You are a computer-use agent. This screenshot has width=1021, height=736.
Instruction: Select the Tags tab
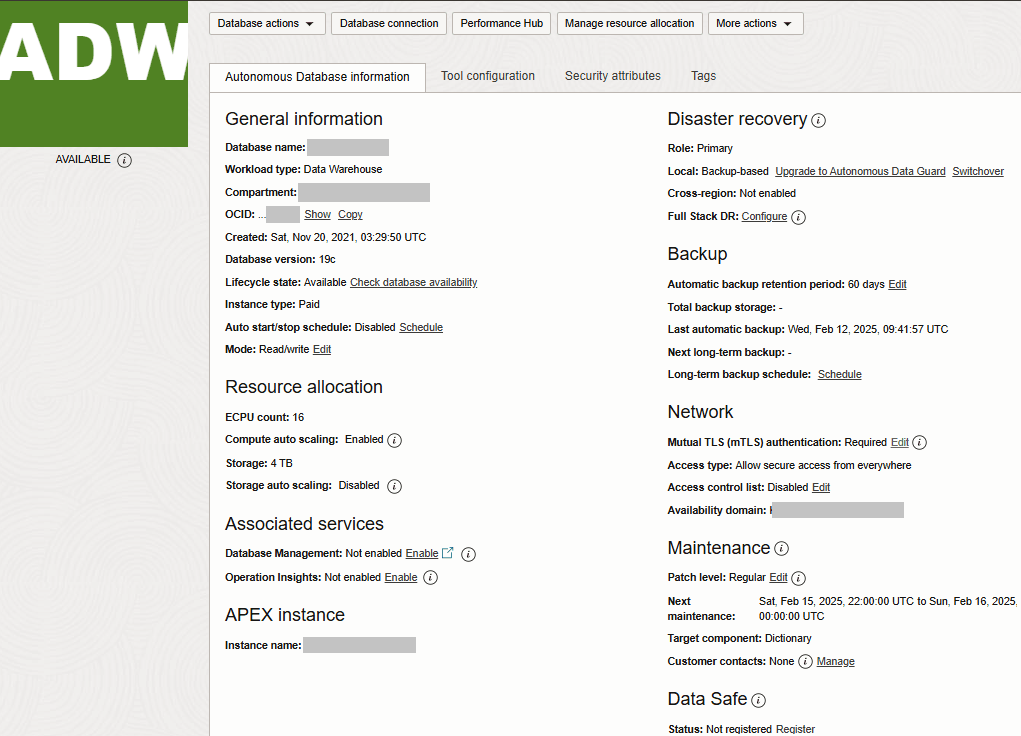[x=703, y=75]
